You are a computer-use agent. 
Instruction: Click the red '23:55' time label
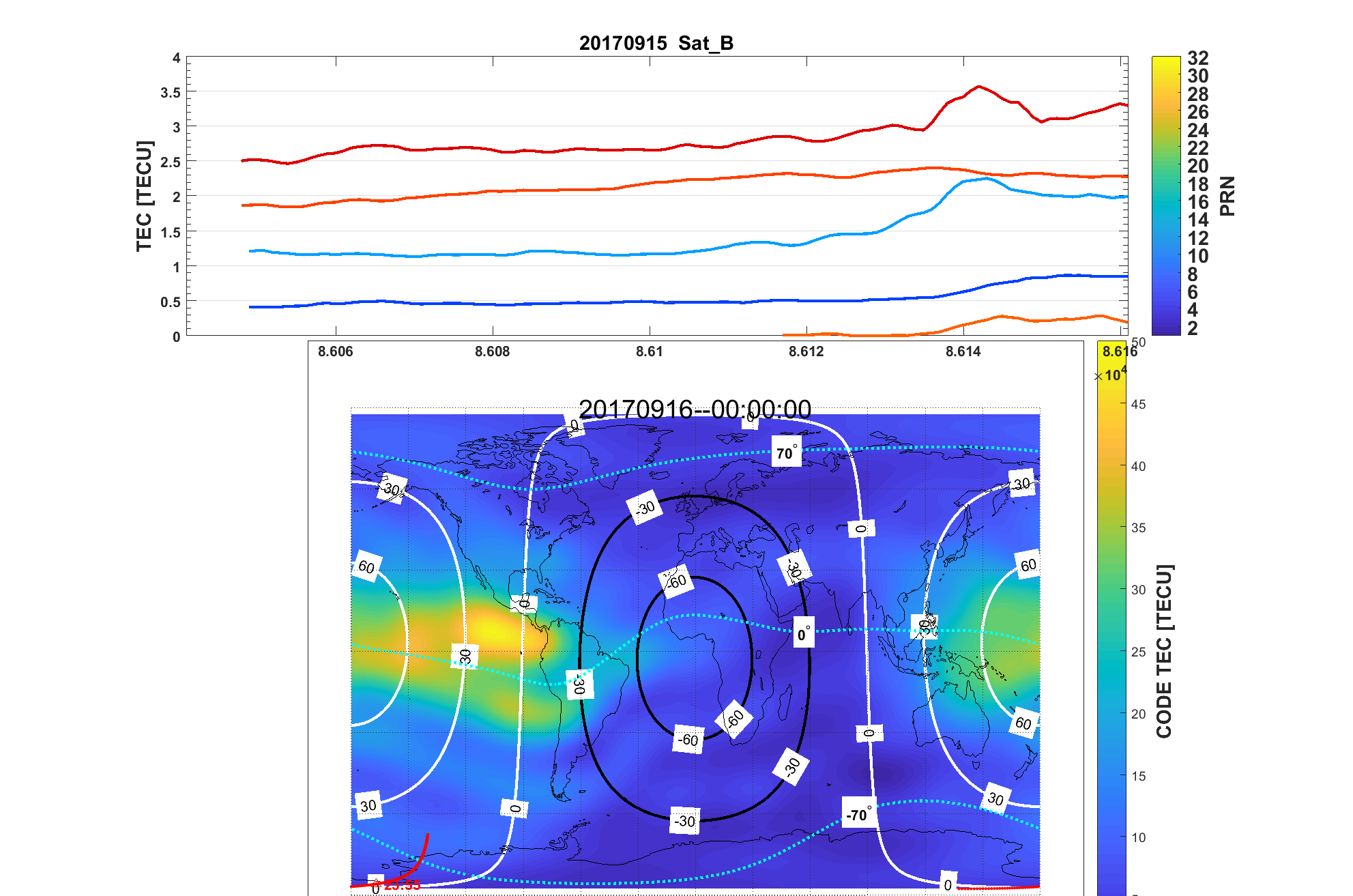pos(403,886)
